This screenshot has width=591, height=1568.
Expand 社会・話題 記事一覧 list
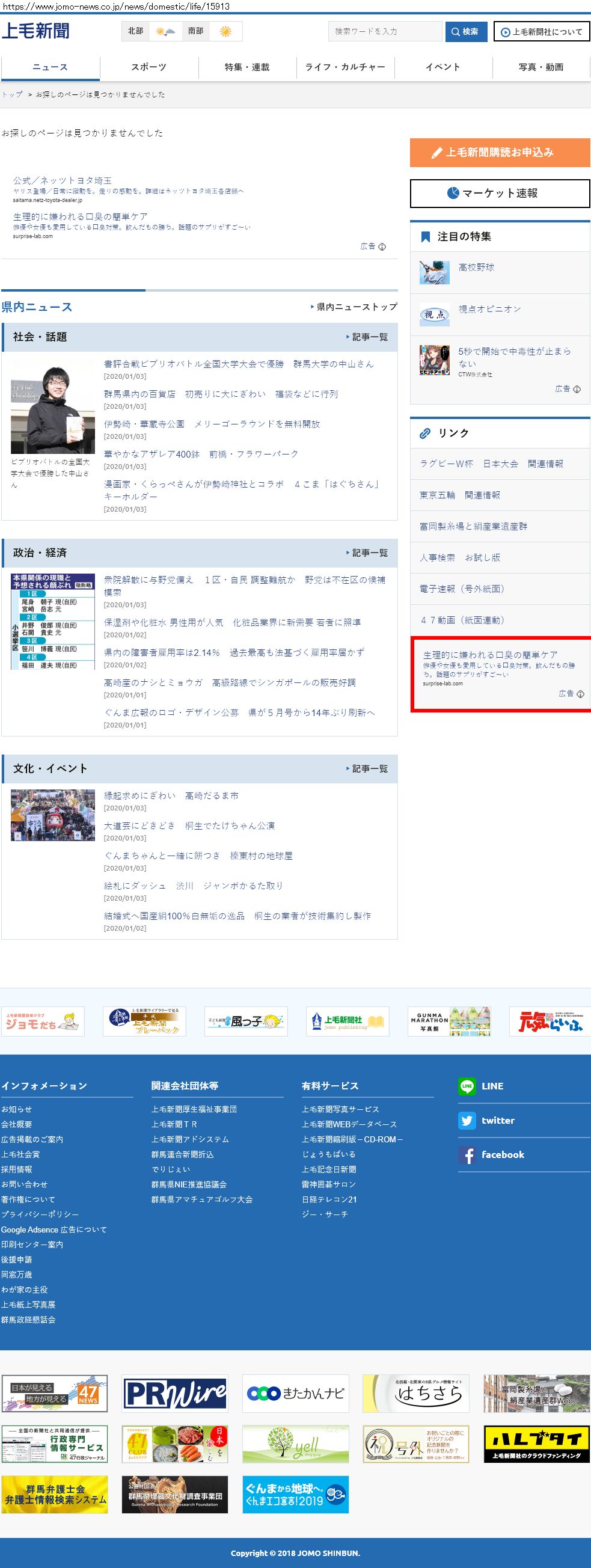coord(367,337)
